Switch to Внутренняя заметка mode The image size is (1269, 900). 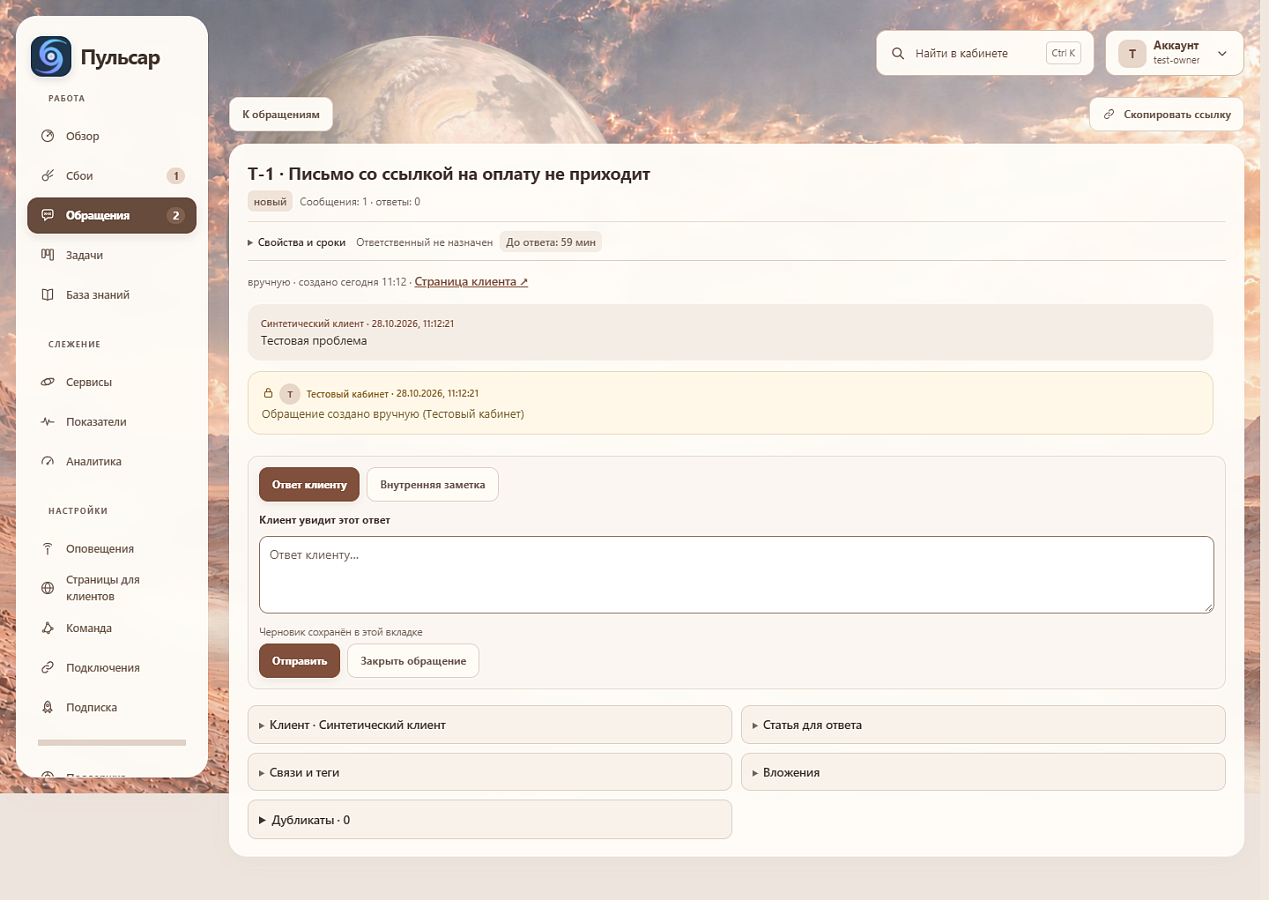coord(432,484)
